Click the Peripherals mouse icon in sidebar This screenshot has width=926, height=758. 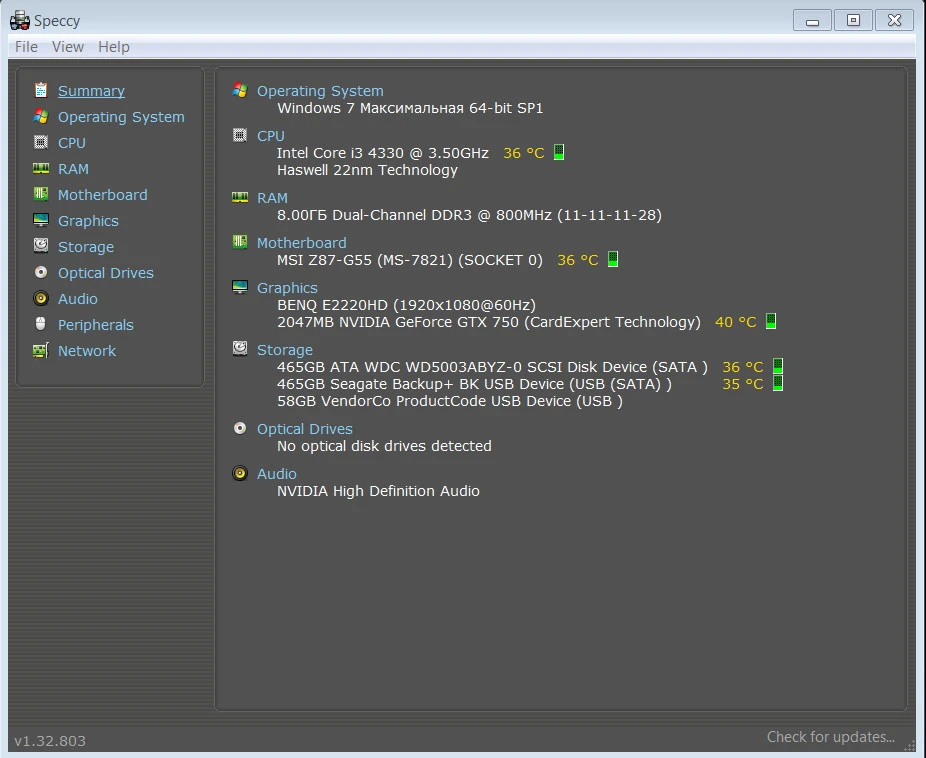pos(41,324)
